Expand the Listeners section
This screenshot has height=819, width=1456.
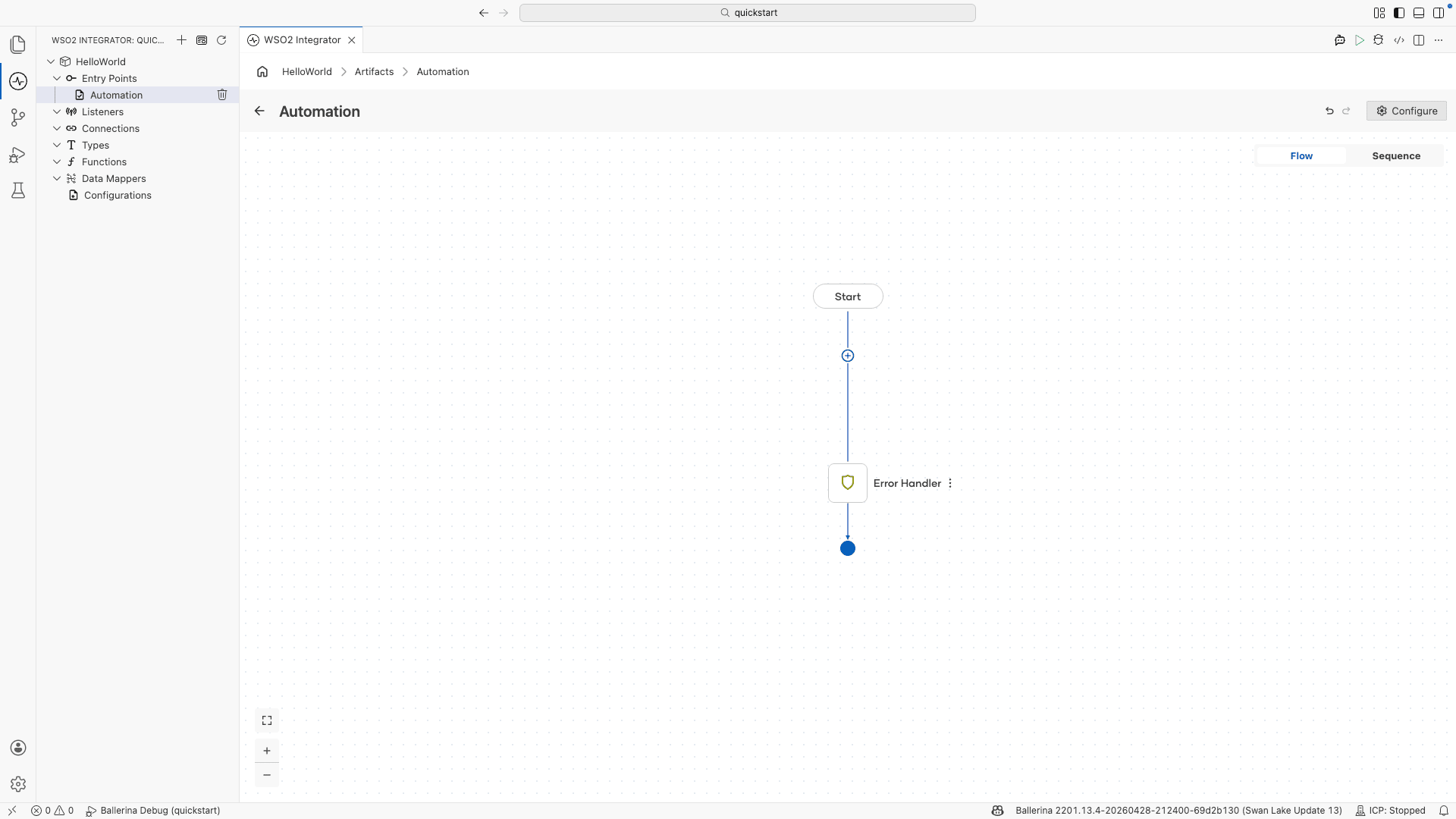point(57,111)
